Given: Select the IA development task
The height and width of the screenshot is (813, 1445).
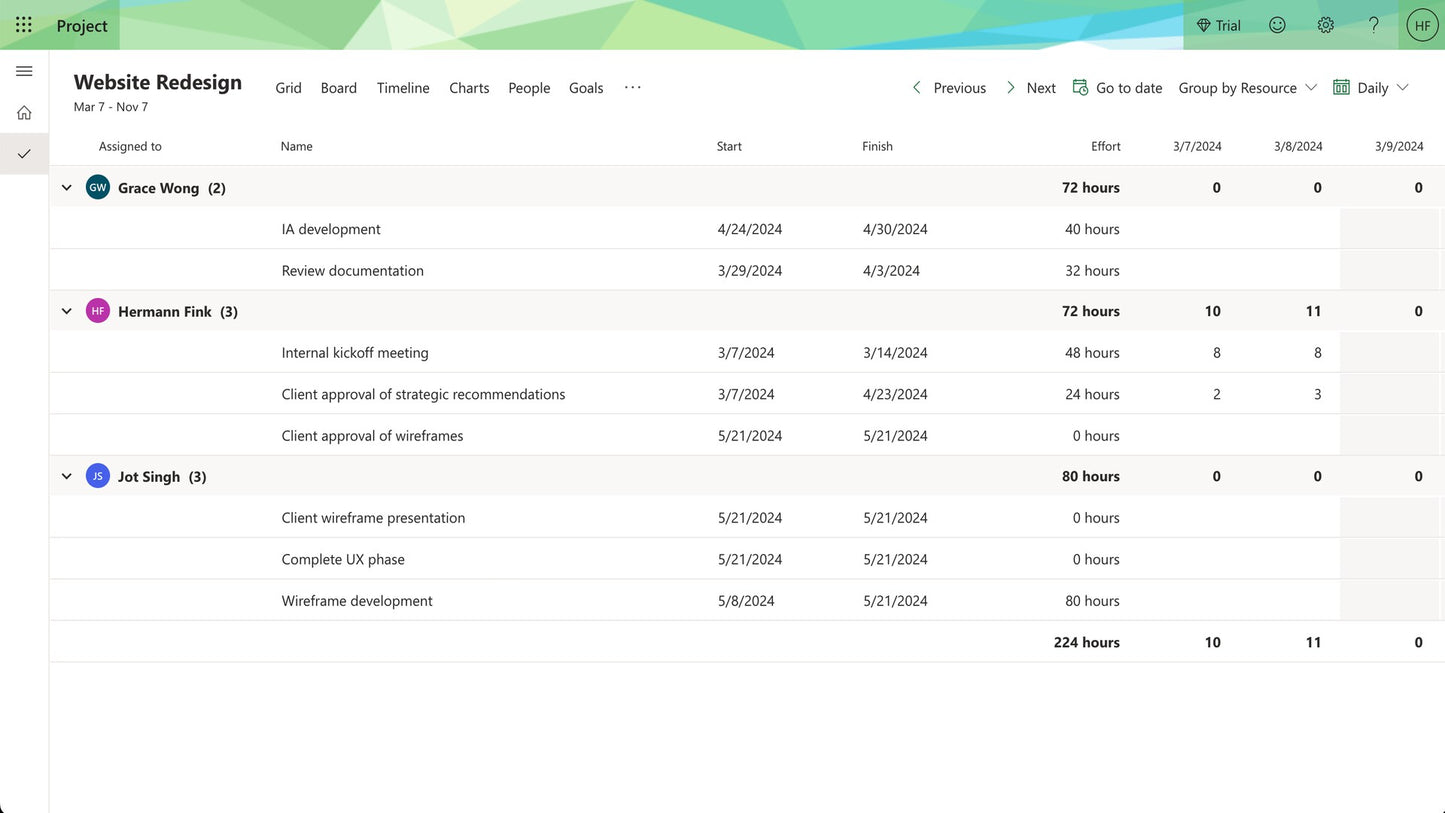Looking at the screenshot, I should (331, 229).
